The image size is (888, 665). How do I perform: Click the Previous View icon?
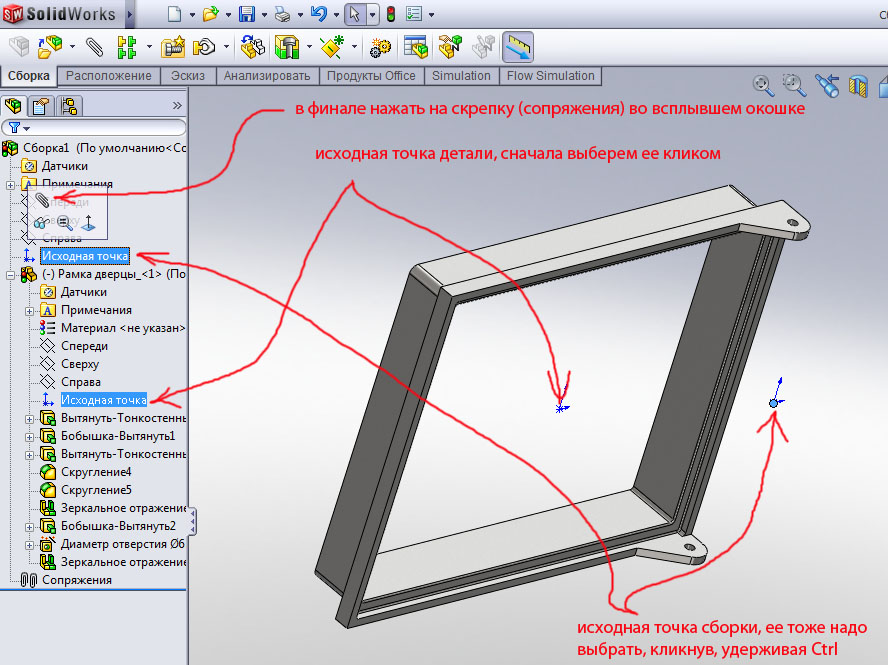pyautogui.click(x=826, y=86)
